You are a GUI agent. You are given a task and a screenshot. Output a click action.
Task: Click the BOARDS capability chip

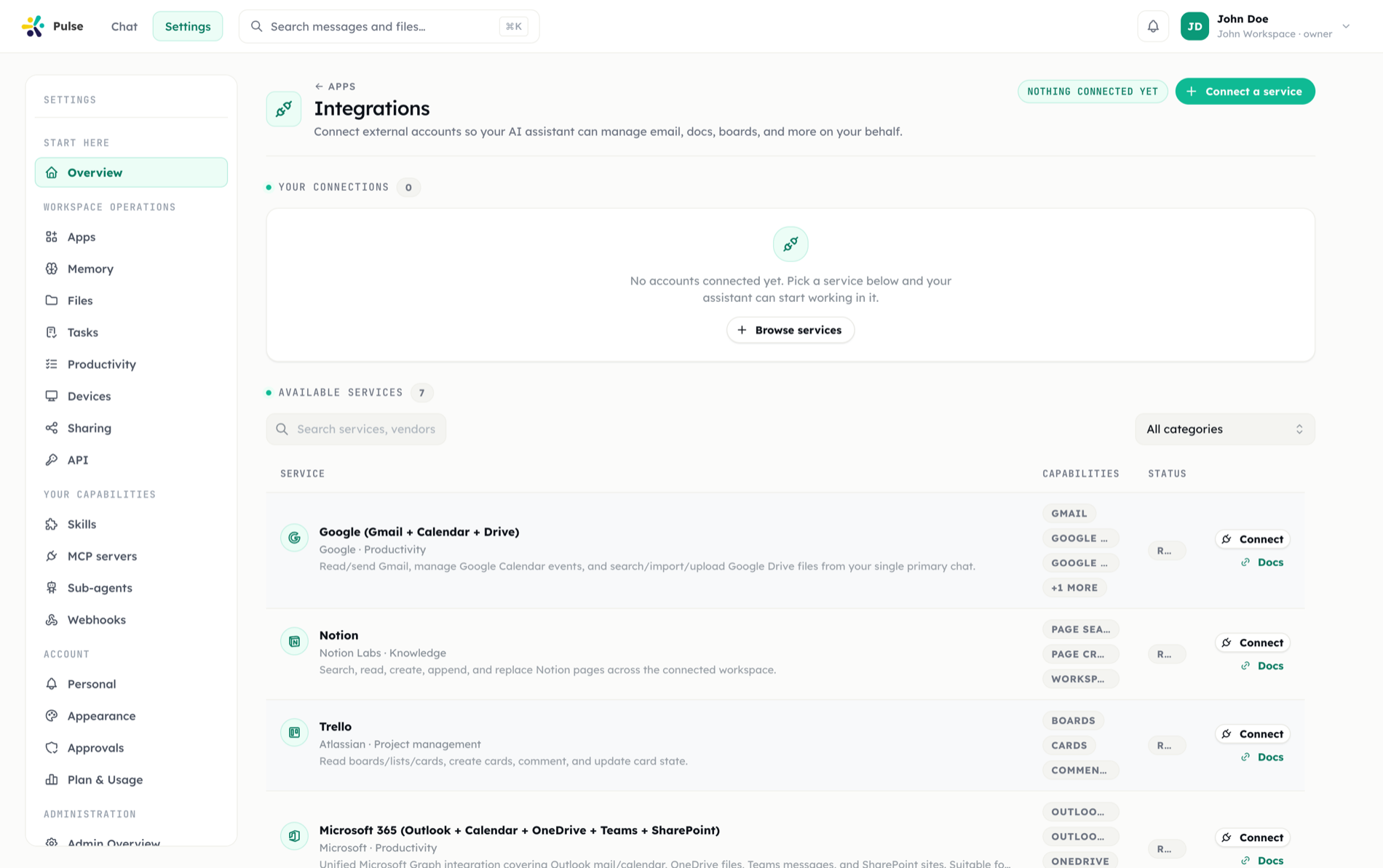click(x=1073, y=720)
